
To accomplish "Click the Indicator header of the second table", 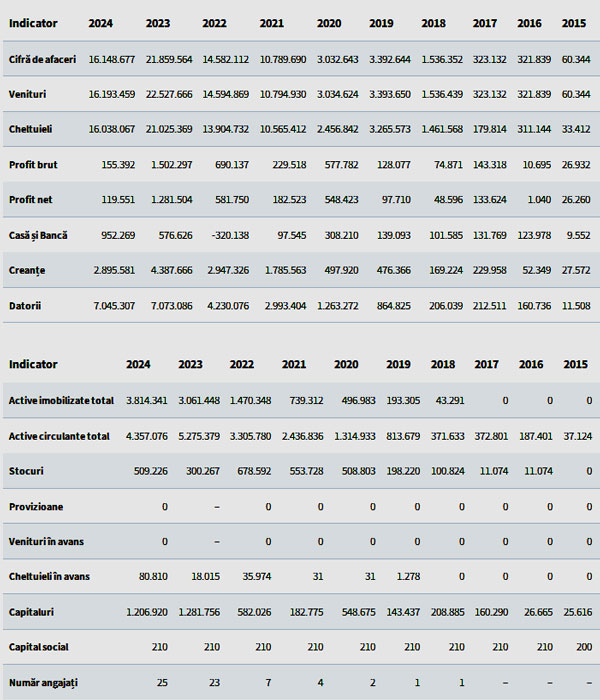I will 33,364.
